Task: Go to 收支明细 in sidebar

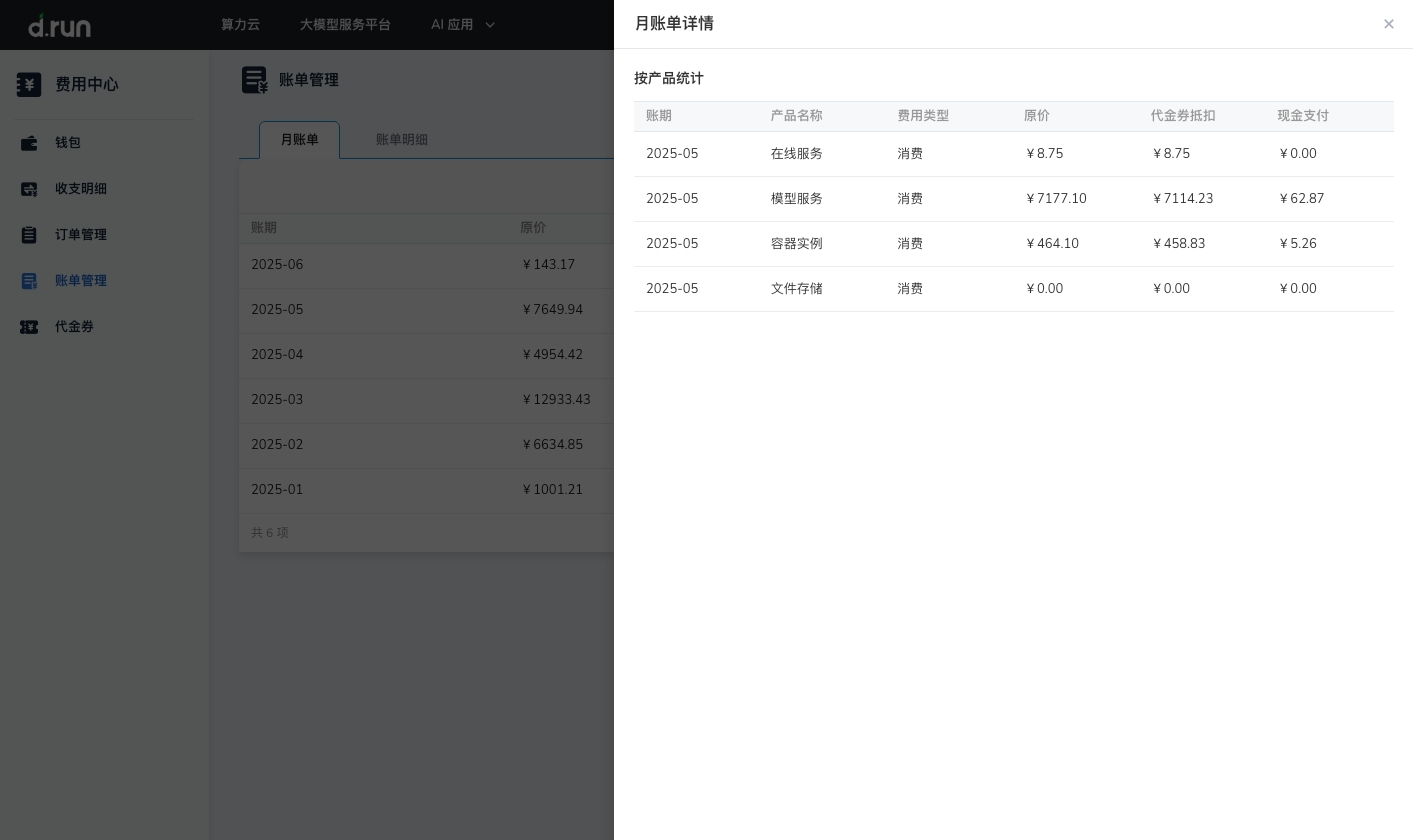Action: (x=81, y=189)
